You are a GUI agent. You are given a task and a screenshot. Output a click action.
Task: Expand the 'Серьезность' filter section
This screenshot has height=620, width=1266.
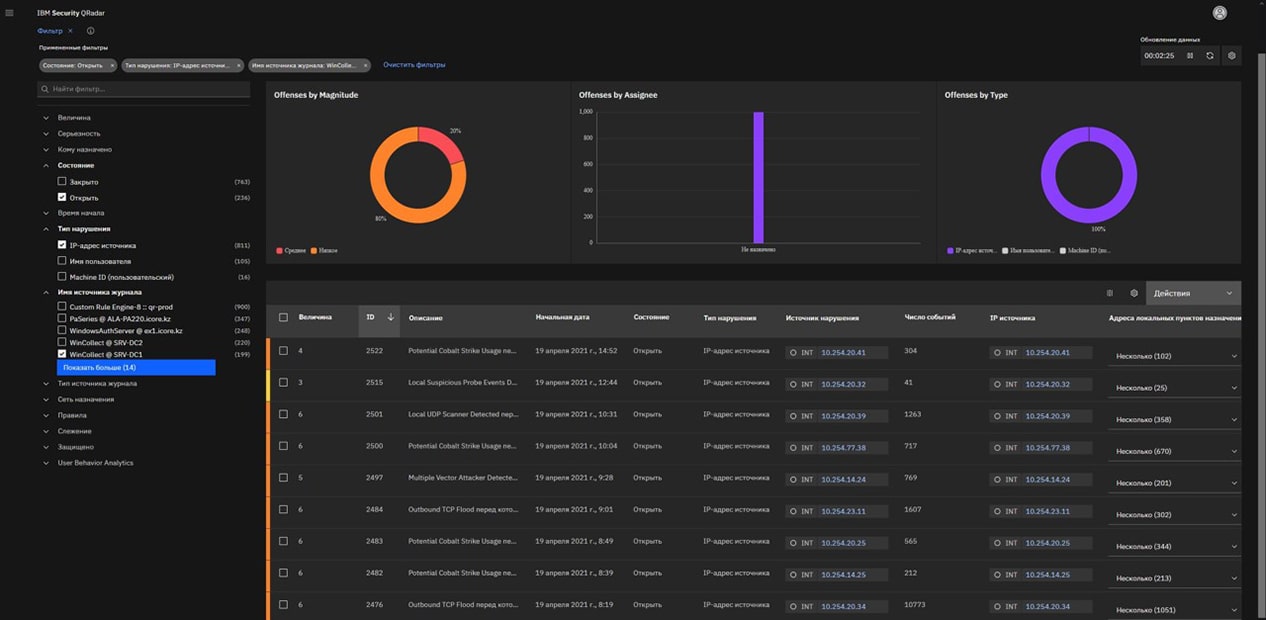(78, 134)
